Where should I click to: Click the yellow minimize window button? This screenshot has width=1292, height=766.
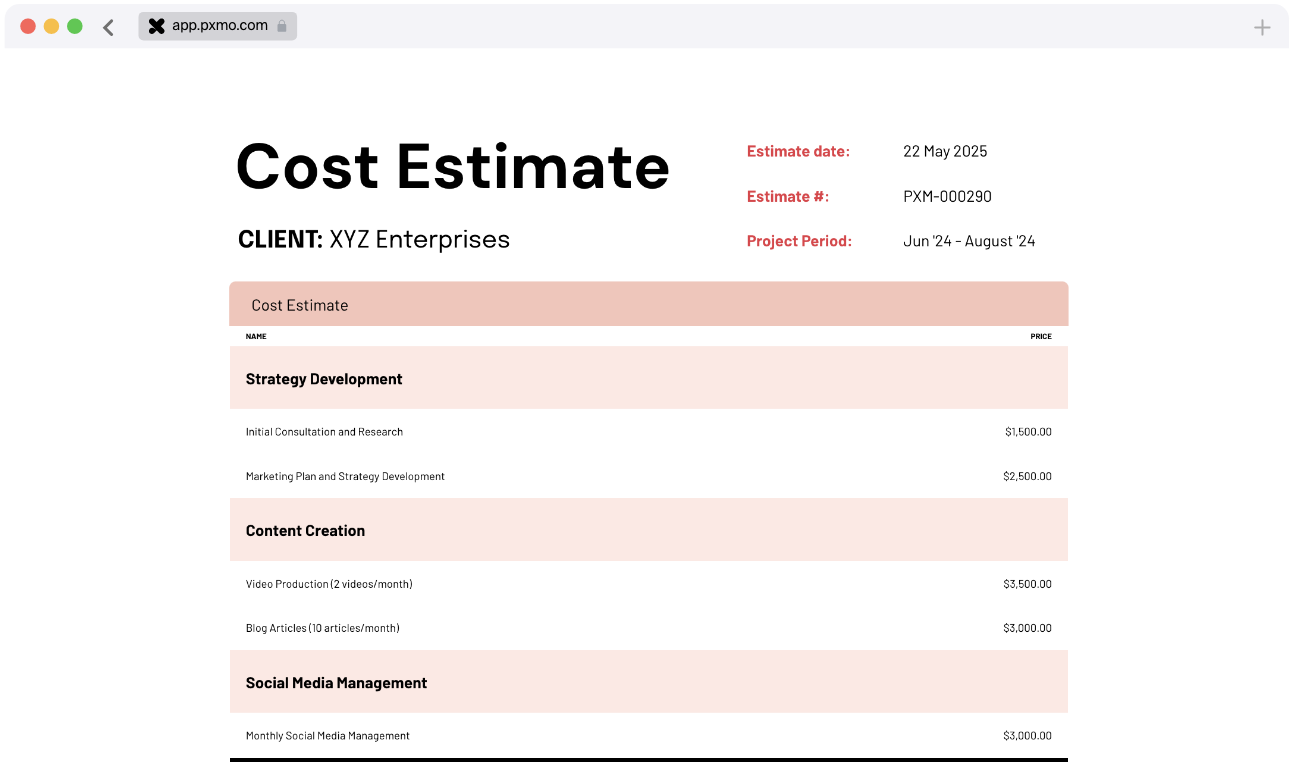[x=51, y=26]
